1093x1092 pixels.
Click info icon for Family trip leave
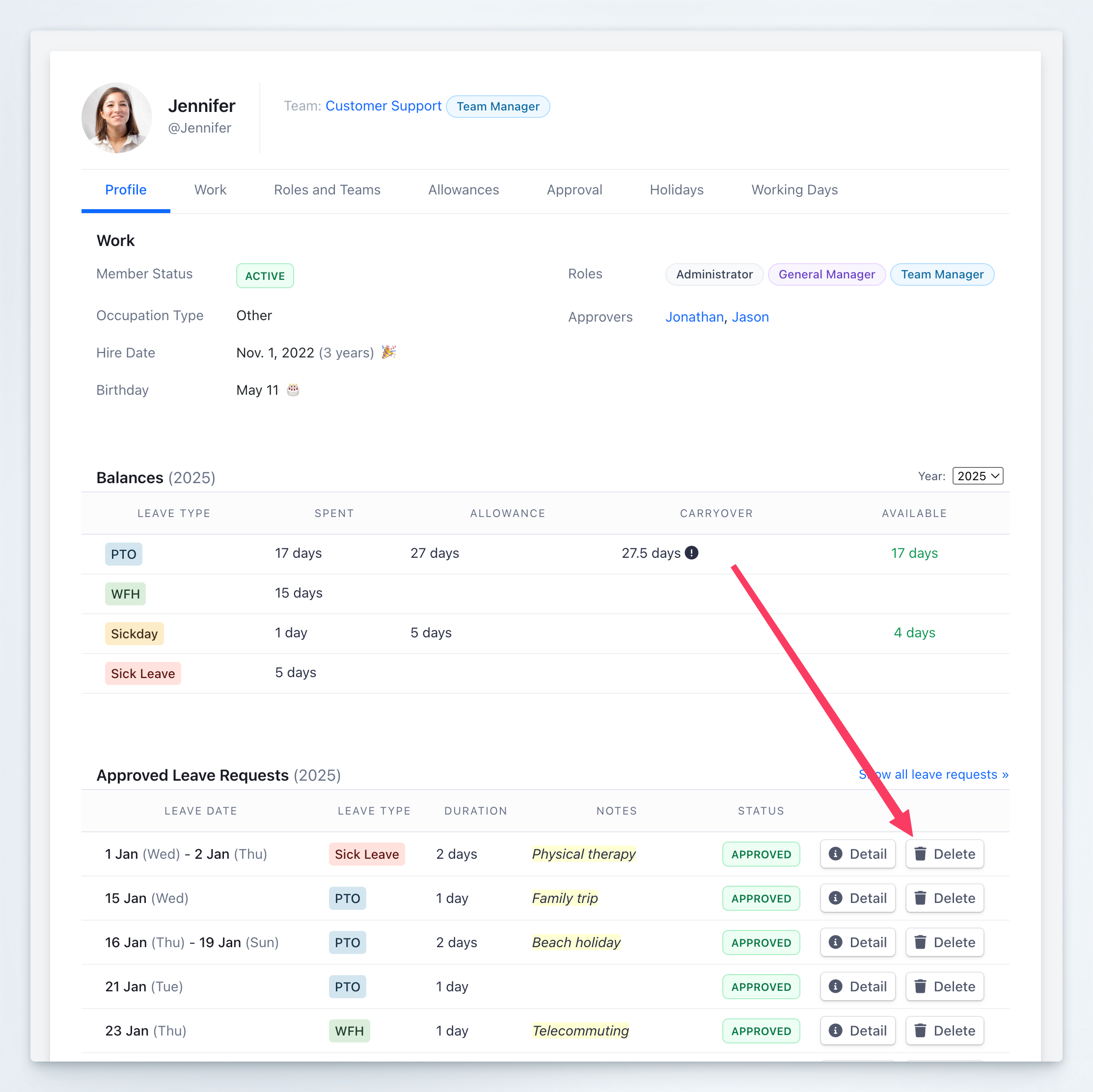(x=835, y=898)
